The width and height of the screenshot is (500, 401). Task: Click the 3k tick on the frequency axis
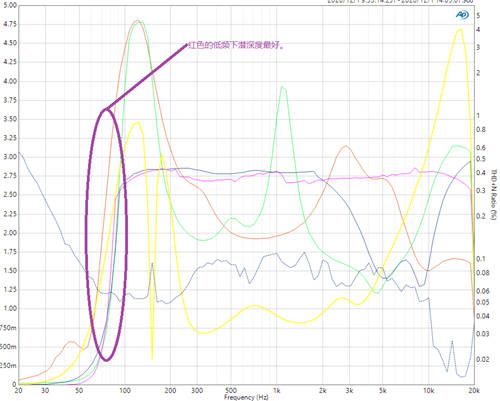(x=349, y=390)
